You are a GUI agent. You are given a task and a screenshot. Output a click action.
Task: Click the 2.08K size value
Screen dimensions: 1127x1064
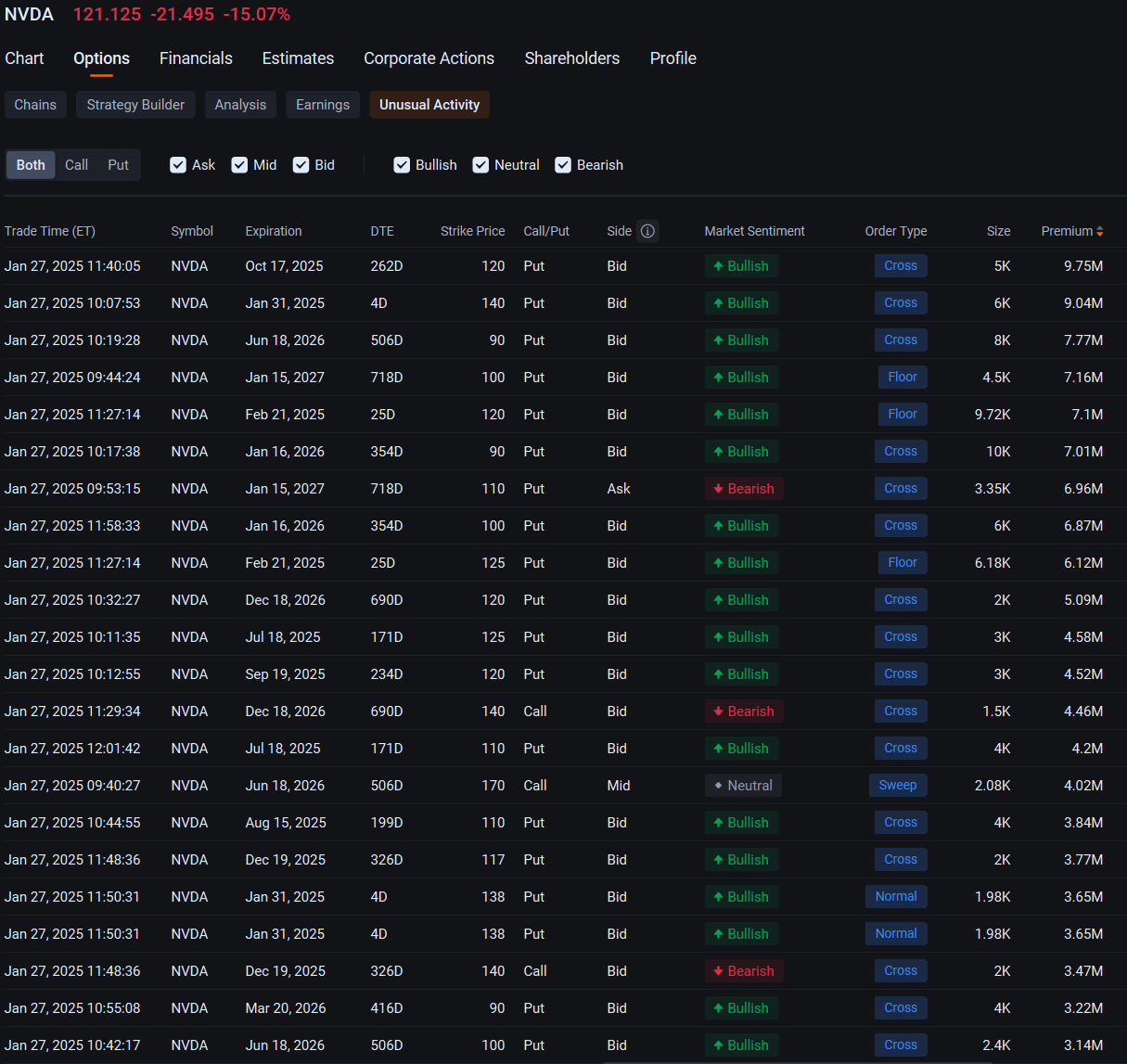pos(993,786)
